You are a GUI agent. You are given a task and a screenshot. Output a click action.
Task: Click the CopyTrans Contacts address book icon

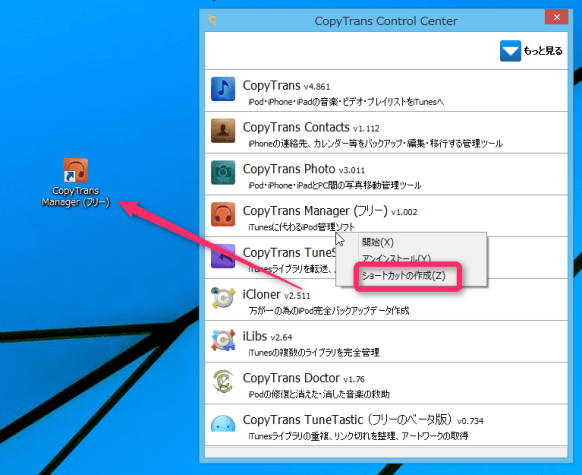[223, 131]
